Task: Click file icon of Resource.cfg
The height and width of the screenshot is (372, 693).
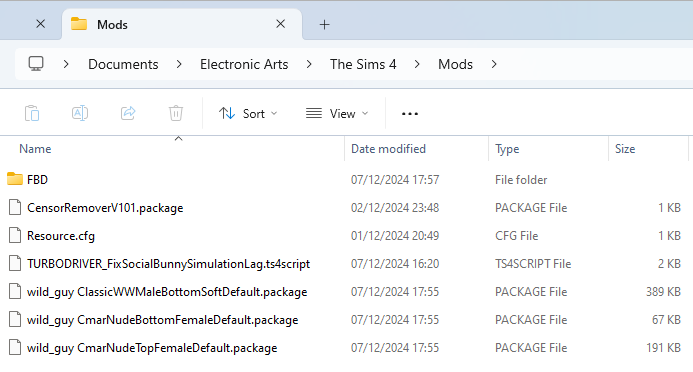Action: (15, 235)
